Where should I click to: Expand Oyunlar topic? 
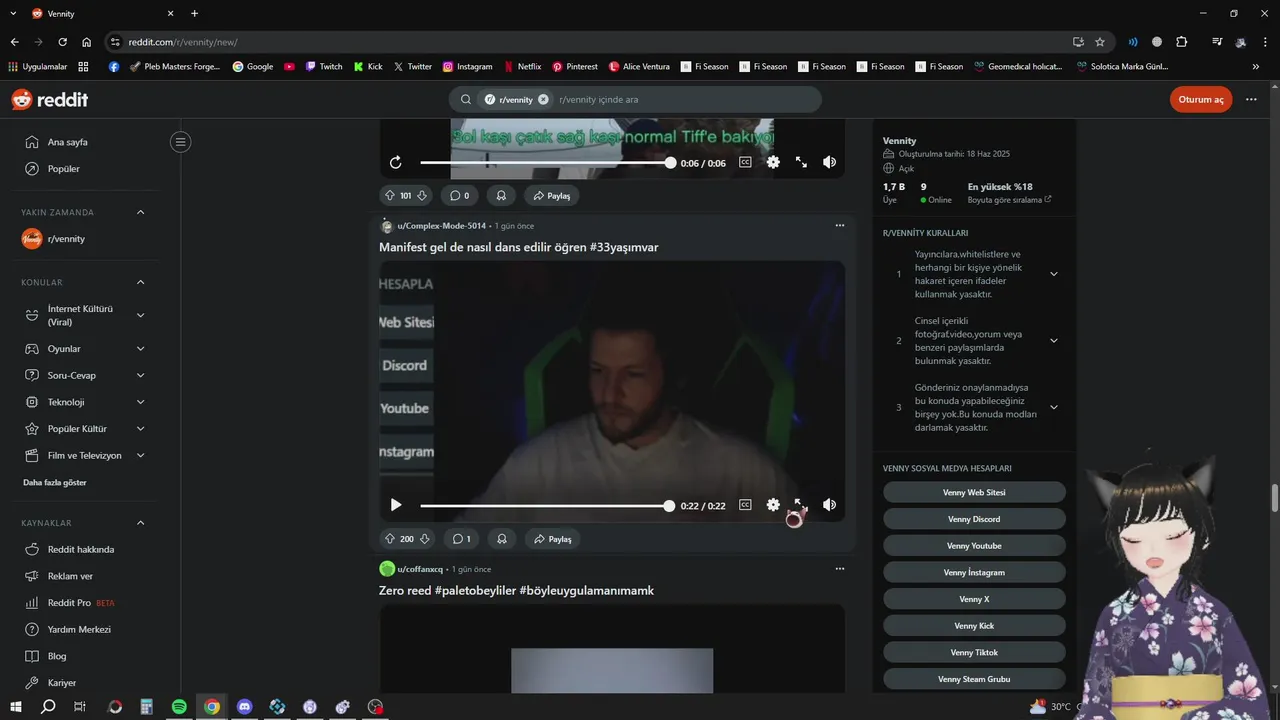click(140, 349)
